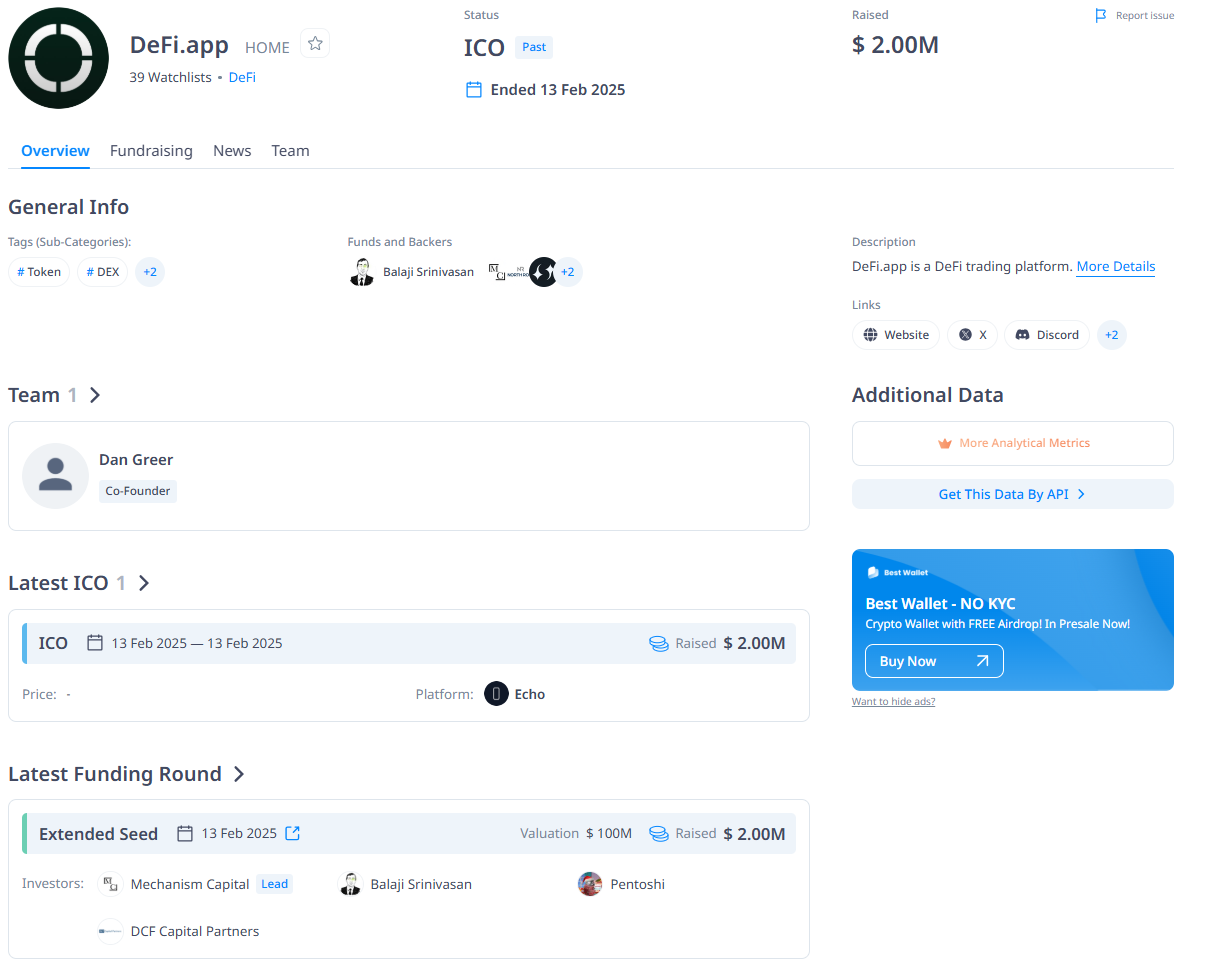Click the More Analytical Metrics button
Image resolution: width=1216 pixels, height=960 pixels.
1013,443
